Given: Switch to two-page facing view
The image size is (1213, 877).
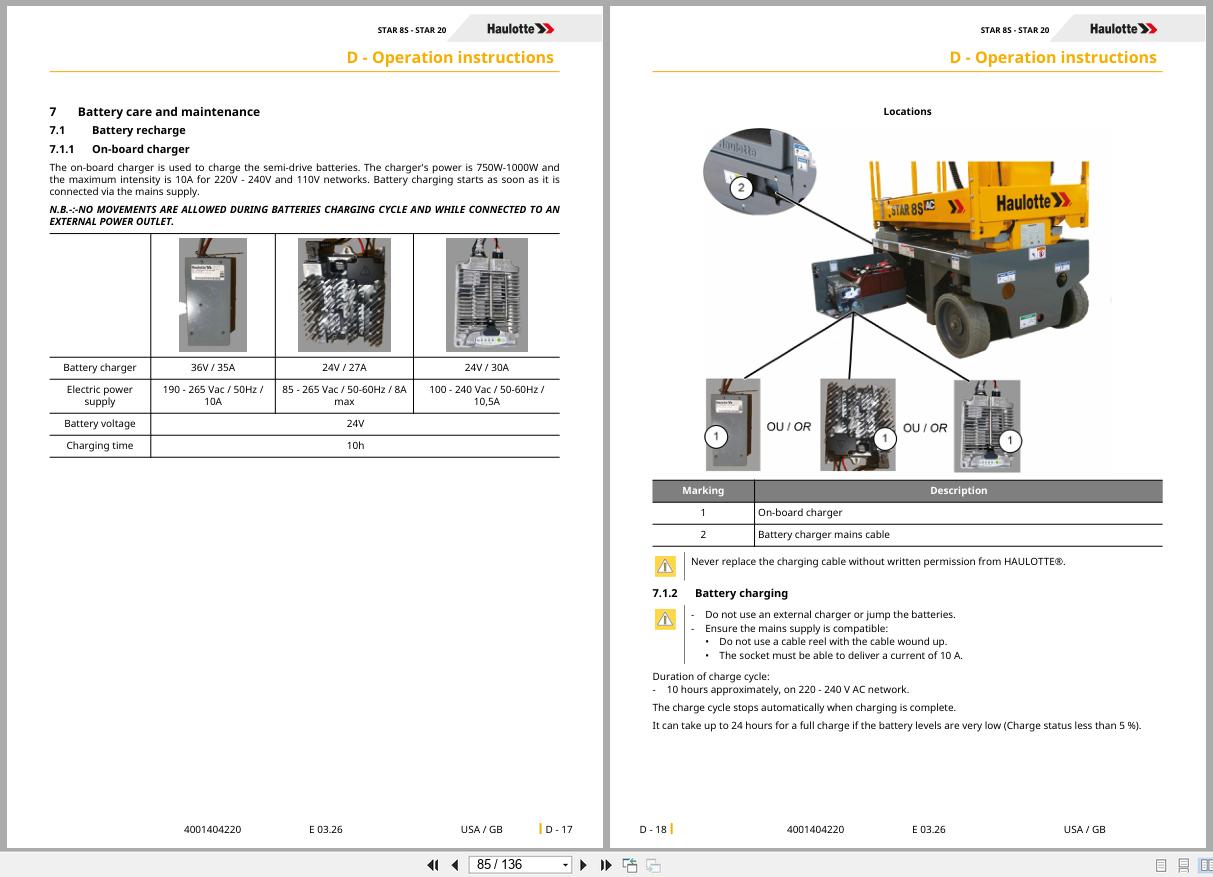Looking at the screenshot, I should tap(1205, 865).
